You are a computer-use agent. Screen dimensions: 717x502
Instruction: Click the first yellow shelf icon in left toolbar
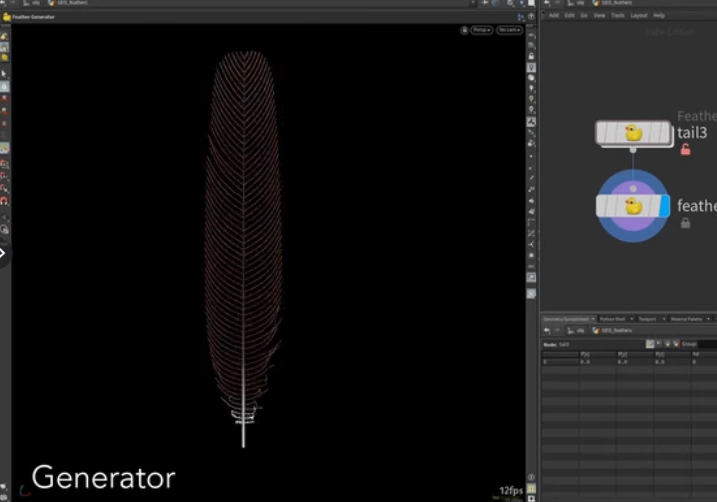click(4, 36)
